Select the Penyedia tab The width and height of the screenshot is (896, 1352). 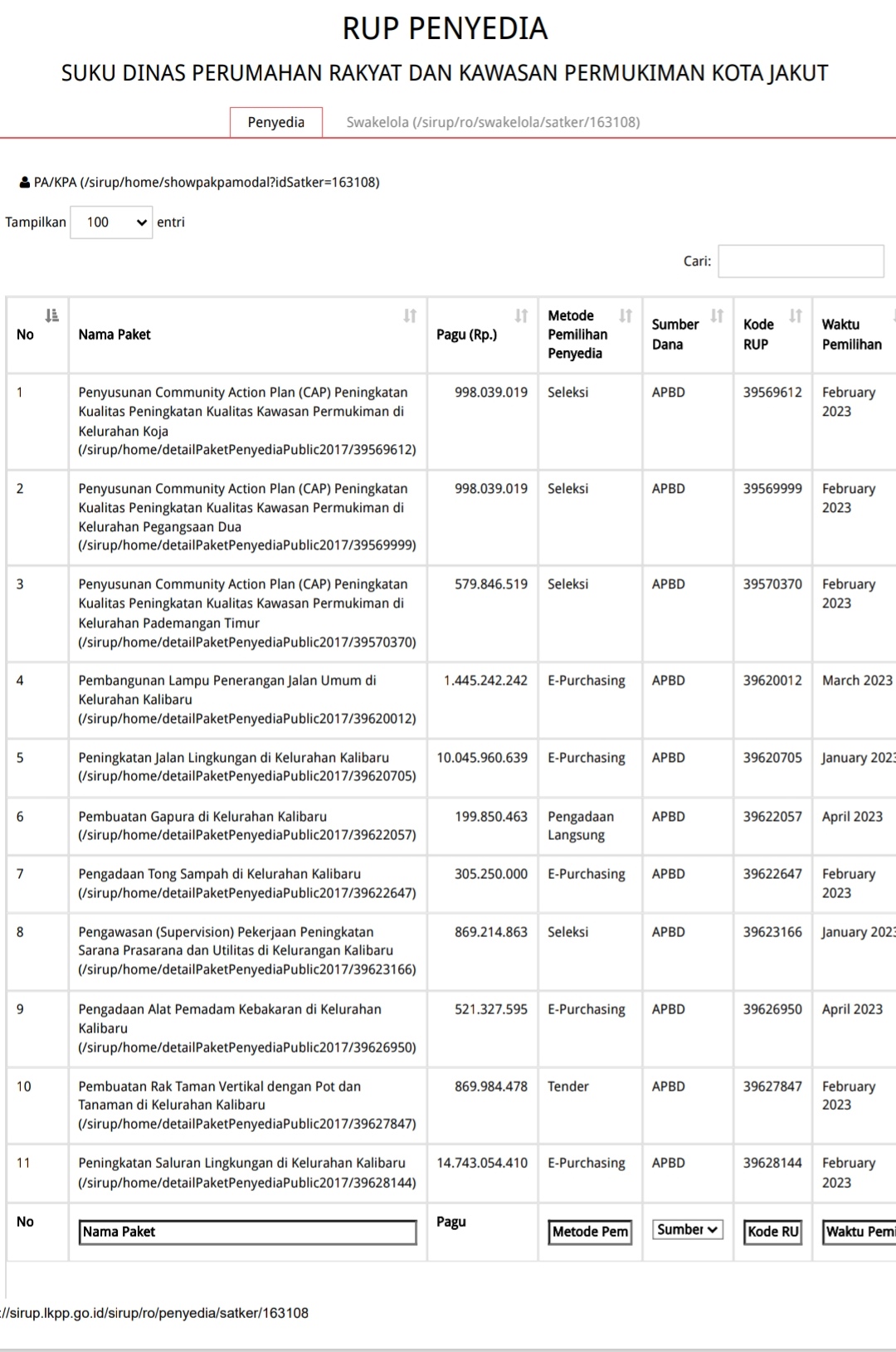pyautogui.click(x=275, y=122)
